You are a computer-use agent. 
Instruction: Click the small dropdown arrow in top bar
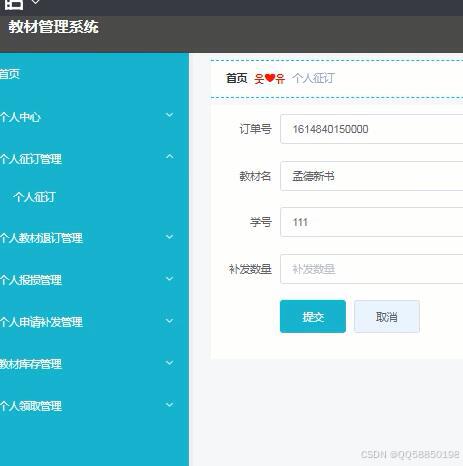pyautogui.click(x=36, y=2)
